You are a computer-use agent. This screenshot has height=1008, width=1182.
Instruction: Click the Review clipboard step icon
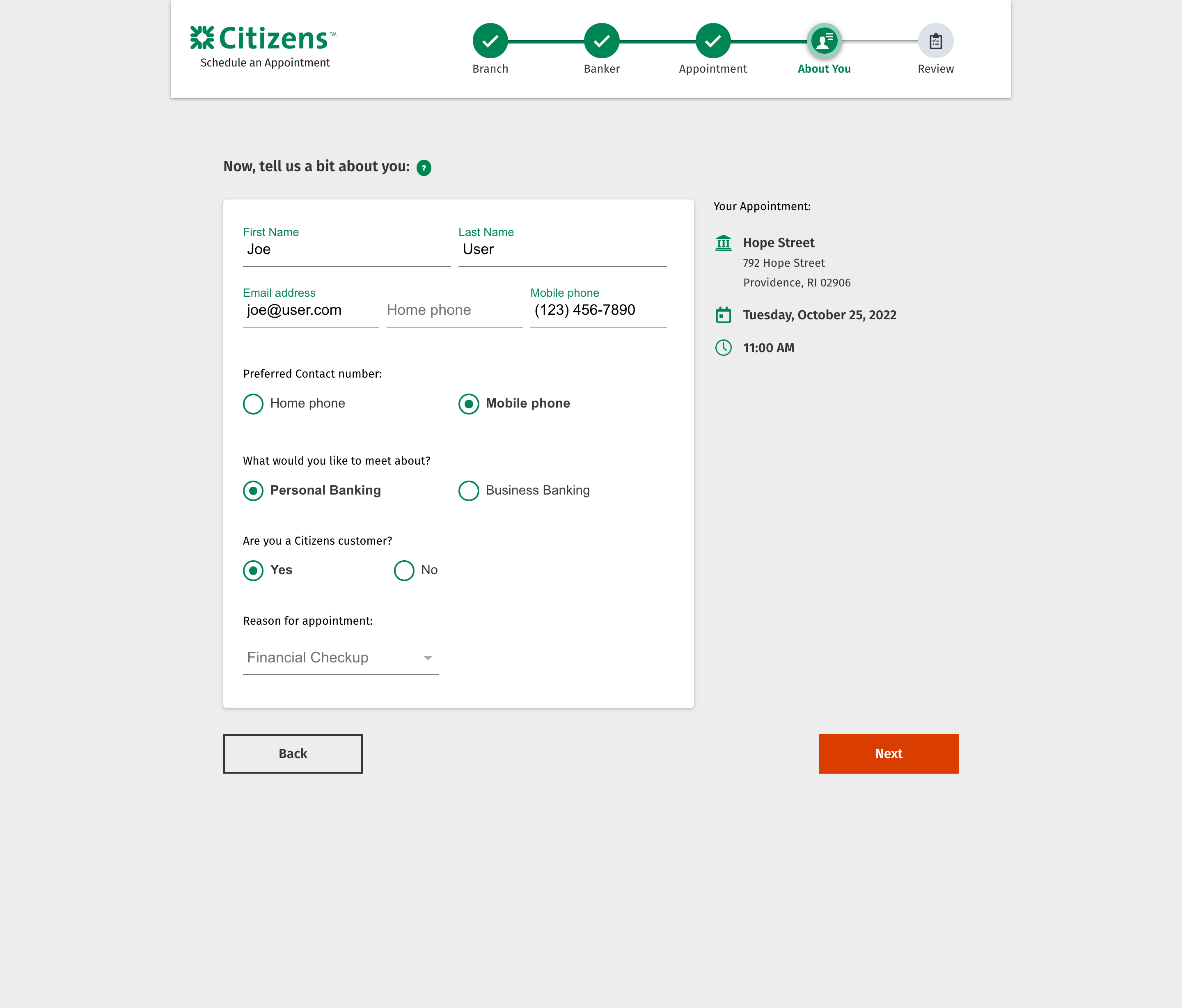(x=935, y=41)
